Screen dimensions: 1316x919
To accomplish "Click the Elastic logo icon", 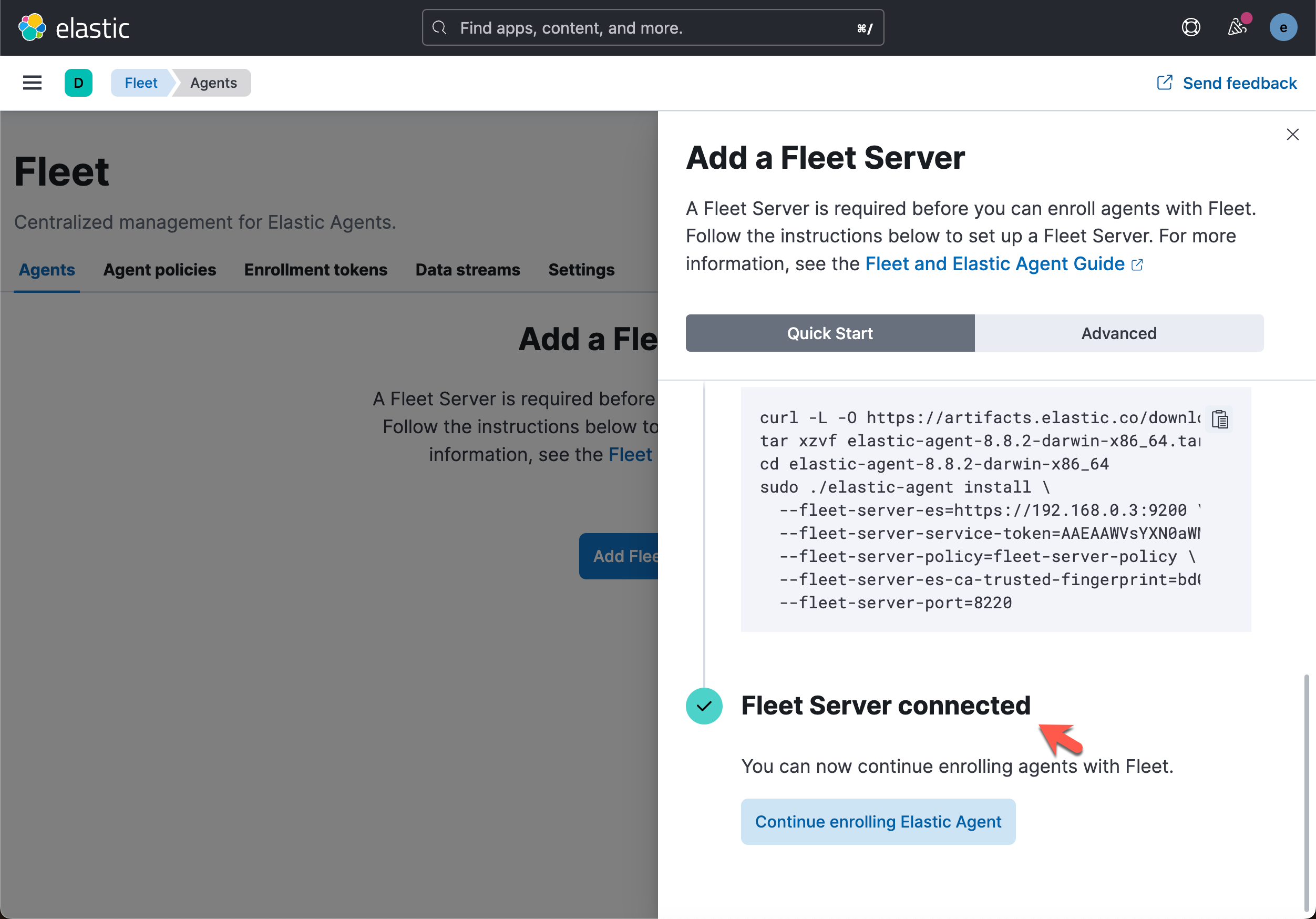I will pos(32,27).
